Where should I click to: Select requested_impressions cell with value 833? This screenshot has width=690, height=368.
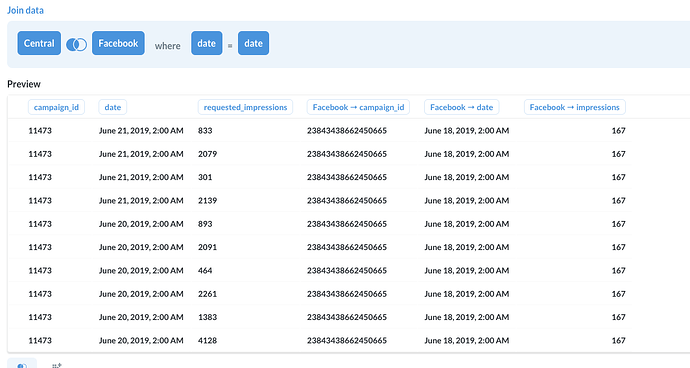[205, 131]
